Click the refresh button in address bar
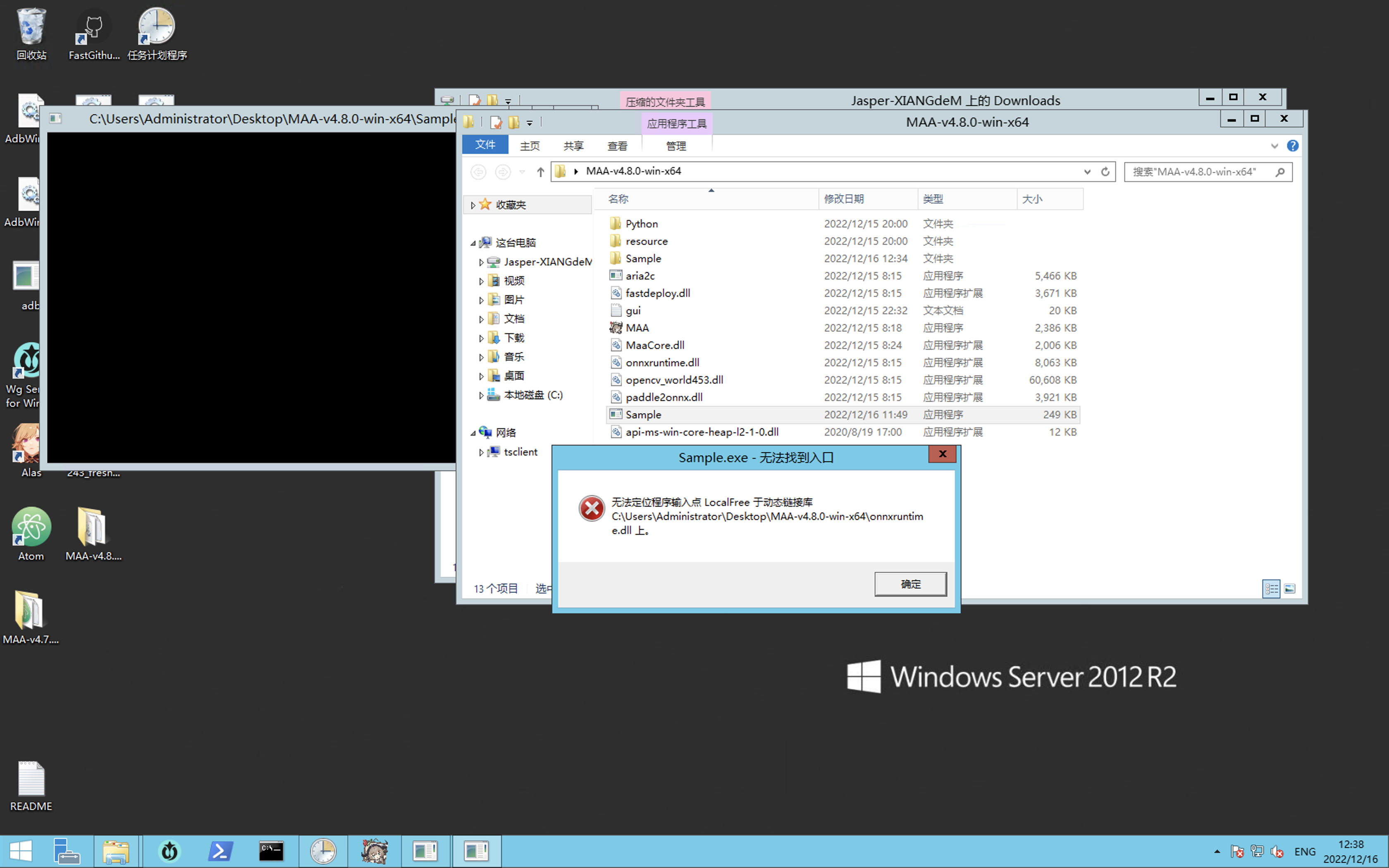 click(1105, 172)
